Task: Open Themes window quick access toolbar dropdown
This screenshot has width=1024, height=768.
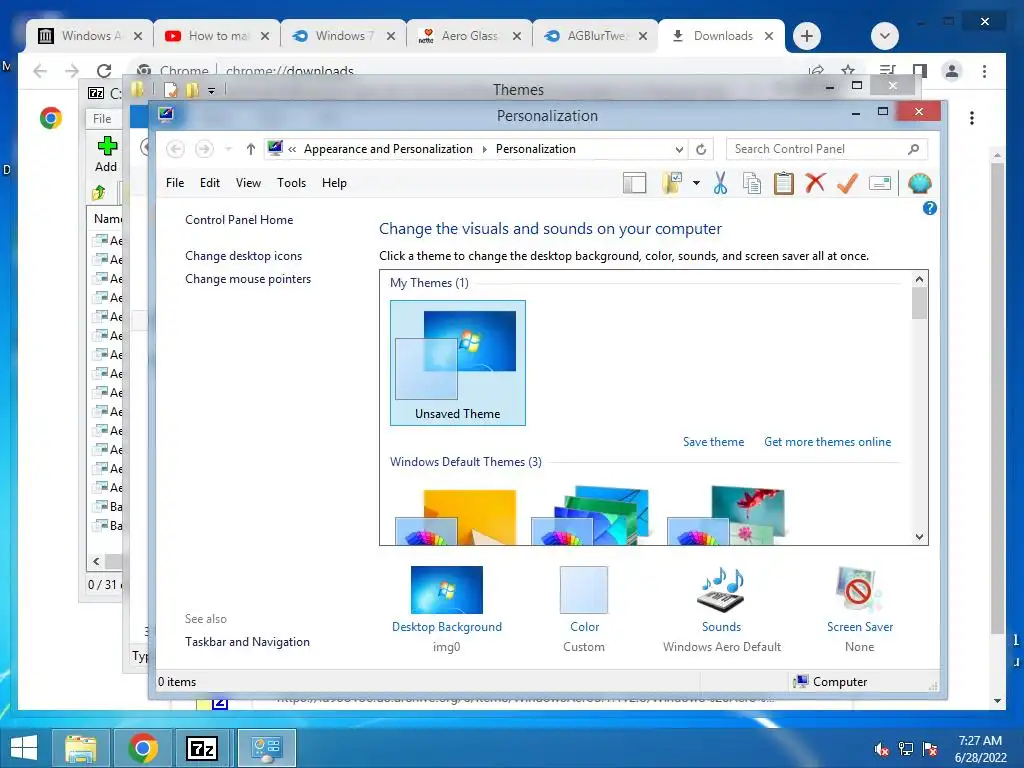Action: click(x=212, y=91)
